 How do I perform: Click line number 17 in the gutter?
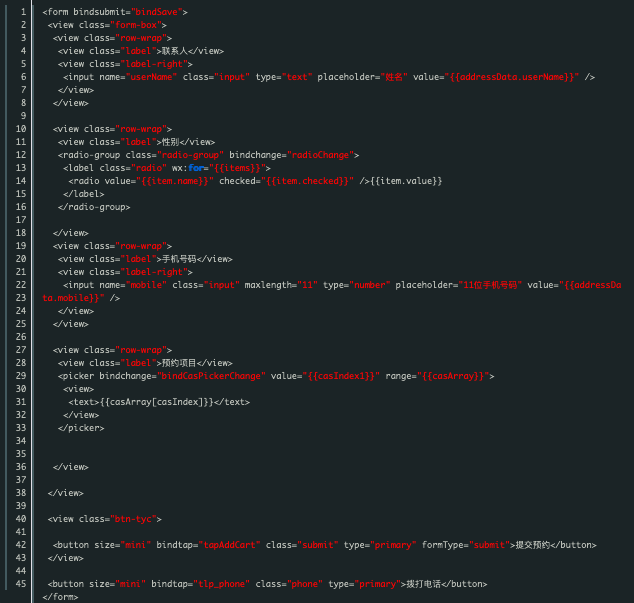point(21,220)
